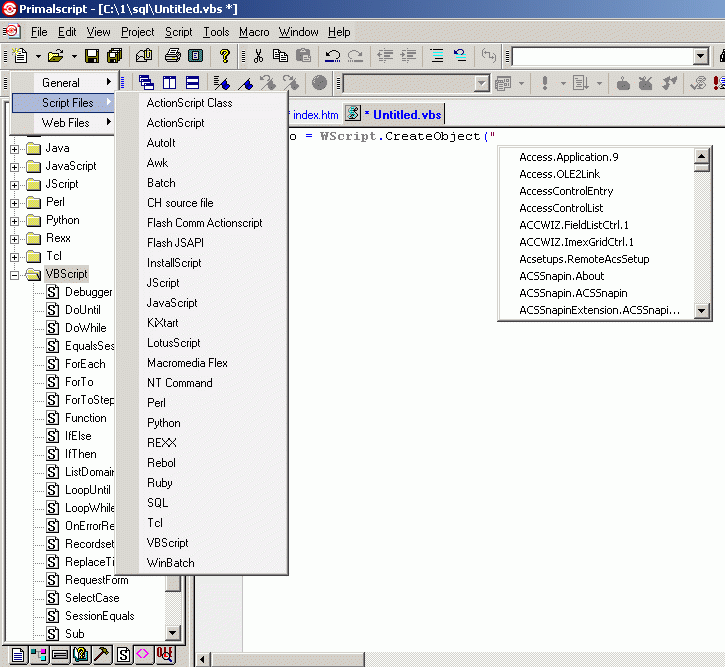Screen dimensions: 725x667
Task: Expand the JavaScript folder node
Action: 14,167
